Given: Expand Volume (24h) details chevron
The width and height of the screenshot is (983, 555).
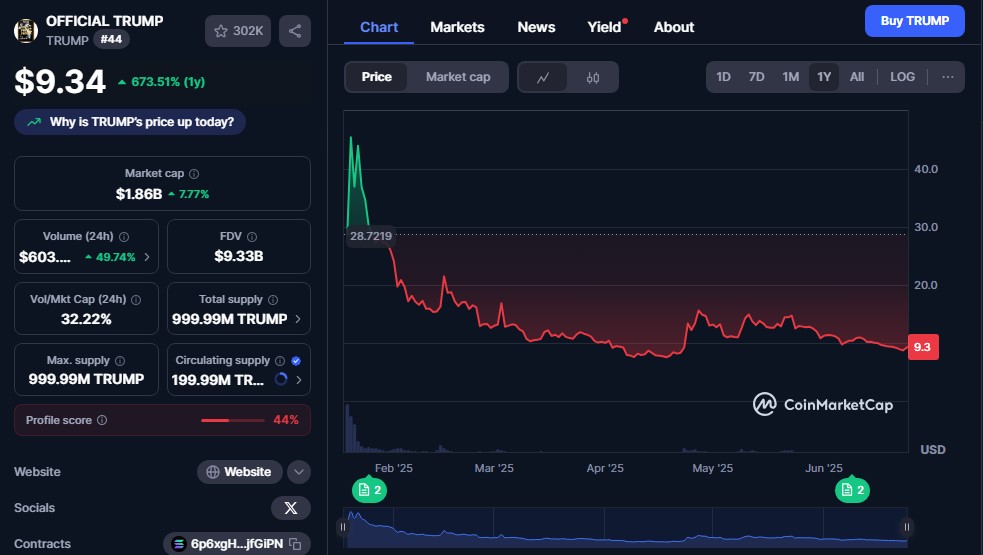Looking at the screenshot, I should click(x=147, y=257).
